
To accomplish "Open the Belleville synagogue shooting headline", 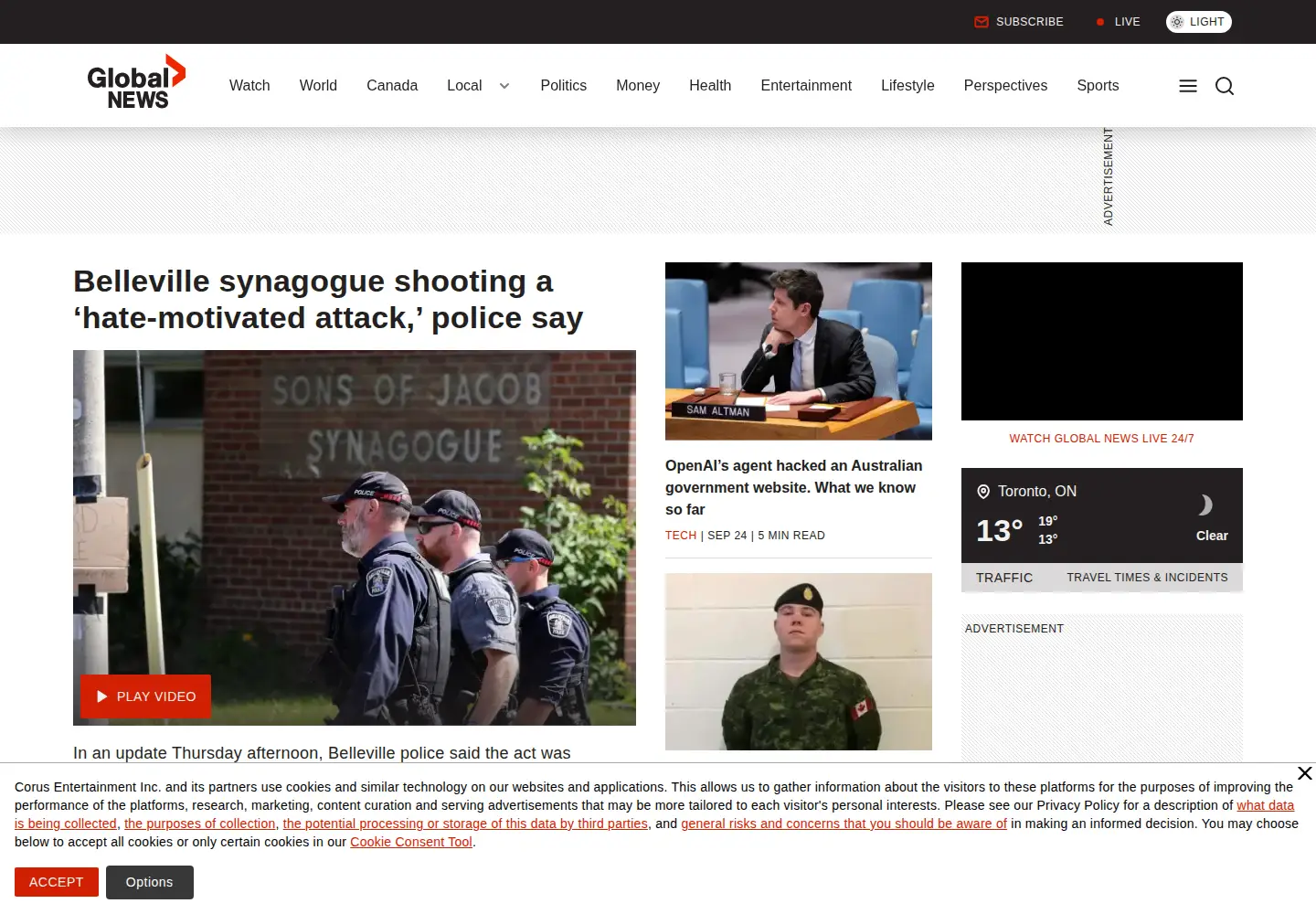I will 328,299.
